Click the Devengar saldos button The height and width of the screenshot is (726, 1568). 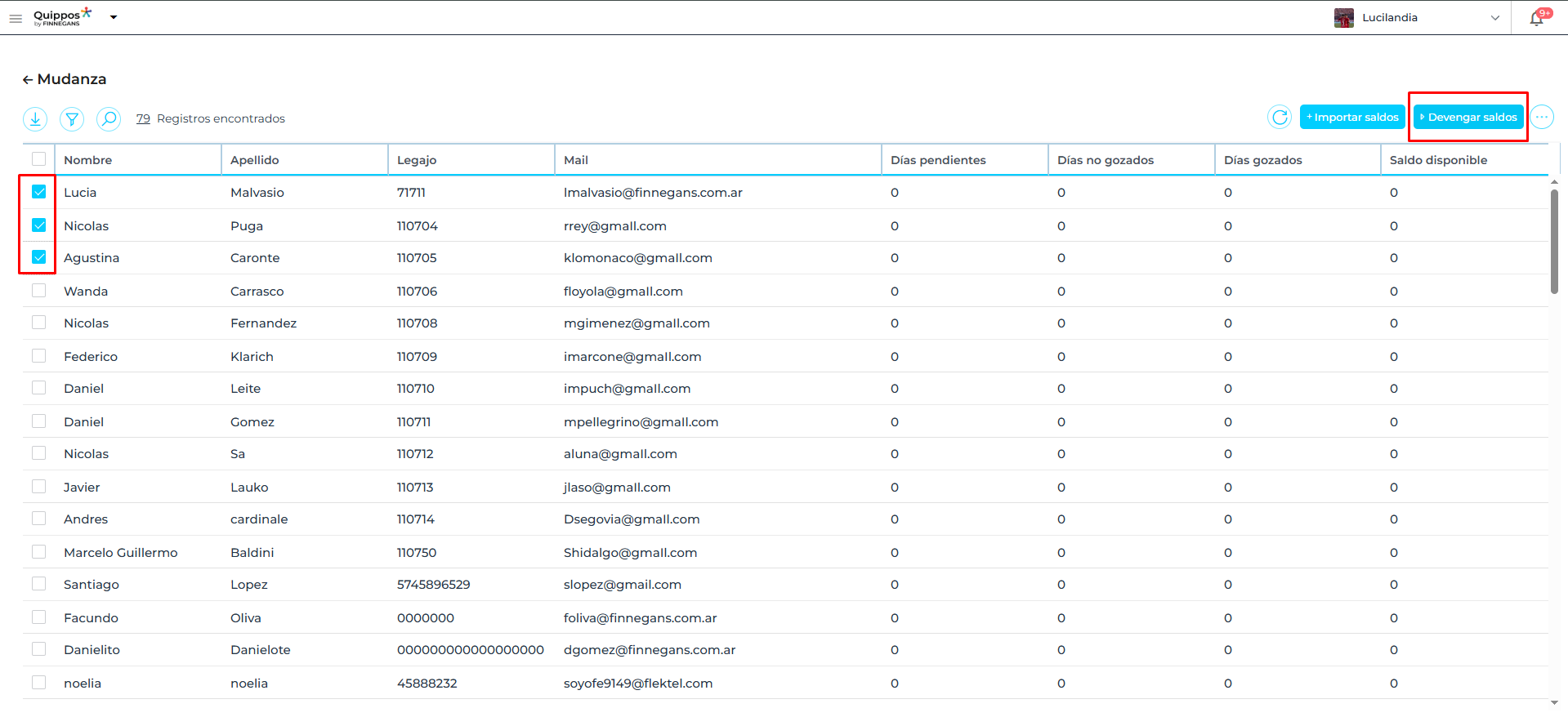(1468, 118)
